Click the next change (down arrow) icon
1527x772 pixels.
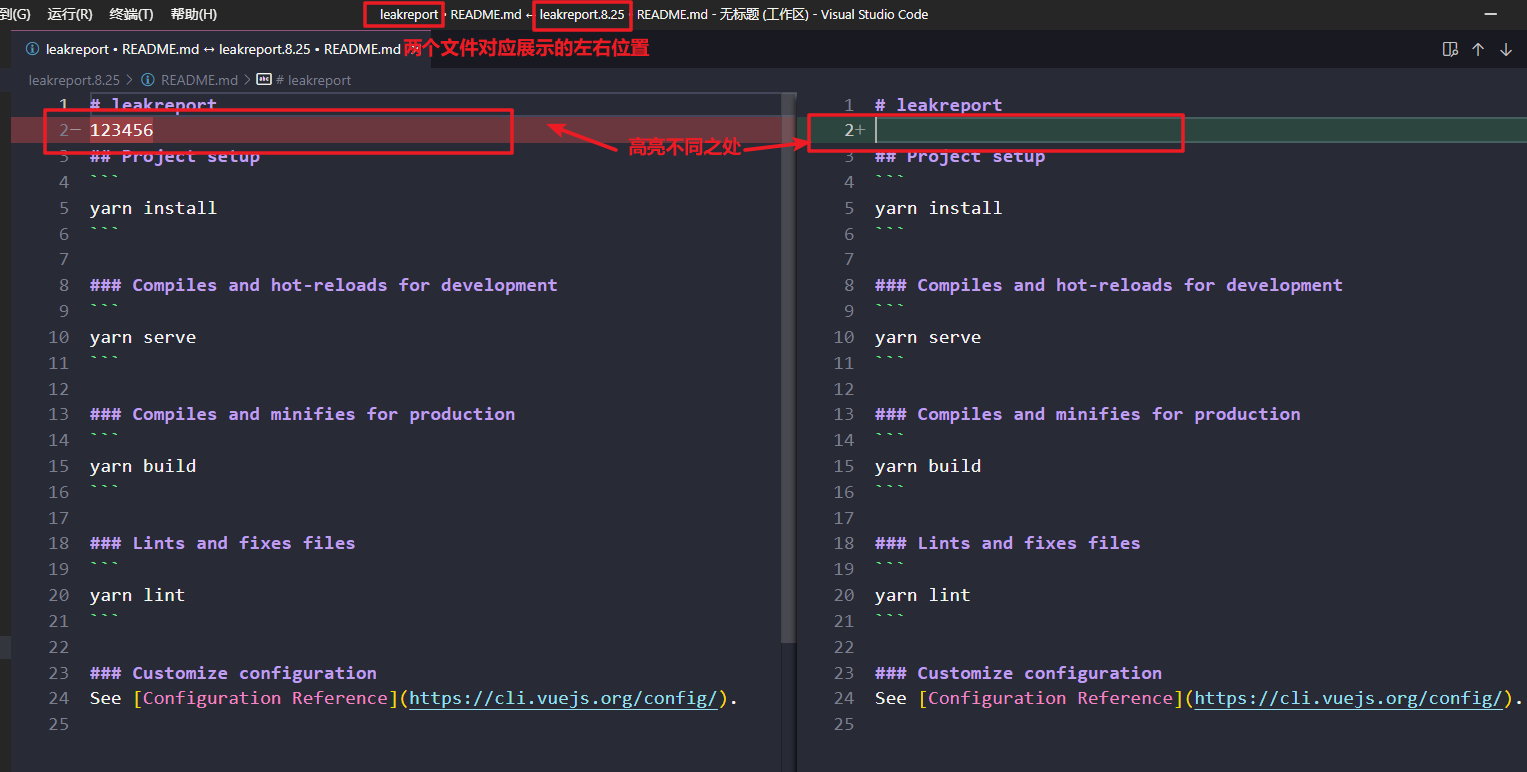point(1506,48)
